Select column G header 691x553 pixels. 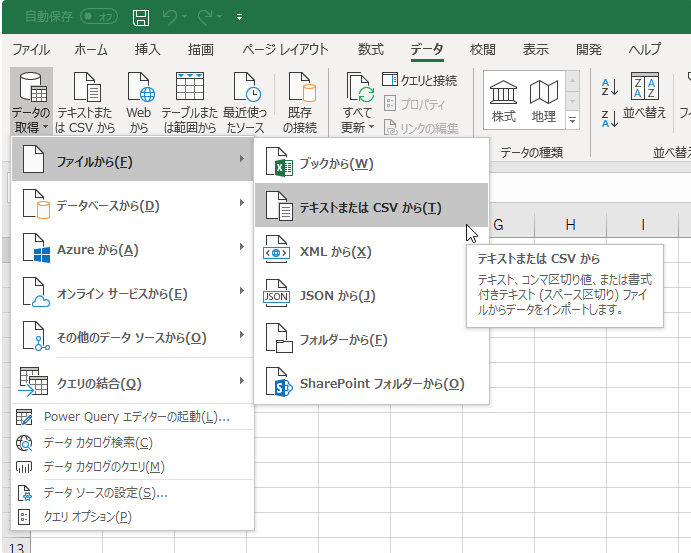pos(498,225)
